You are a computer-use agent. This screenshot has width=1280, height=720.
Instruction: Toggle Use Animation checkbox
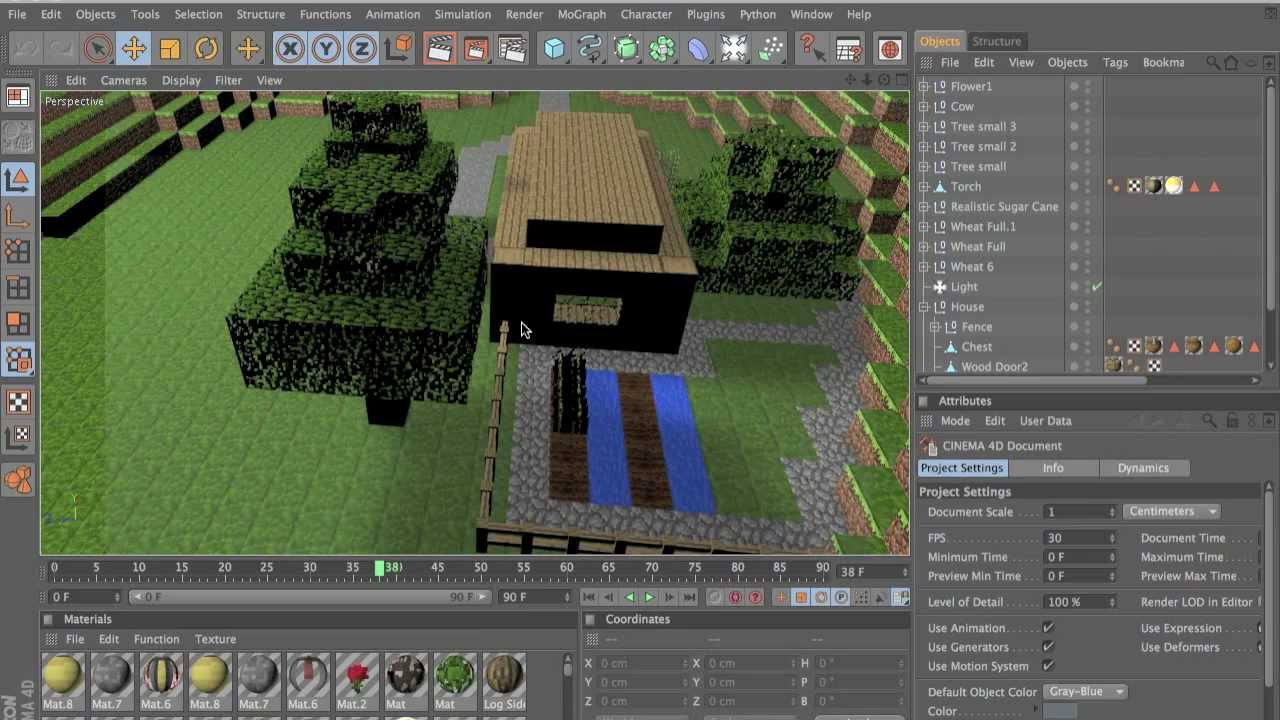coord(1048,628)
